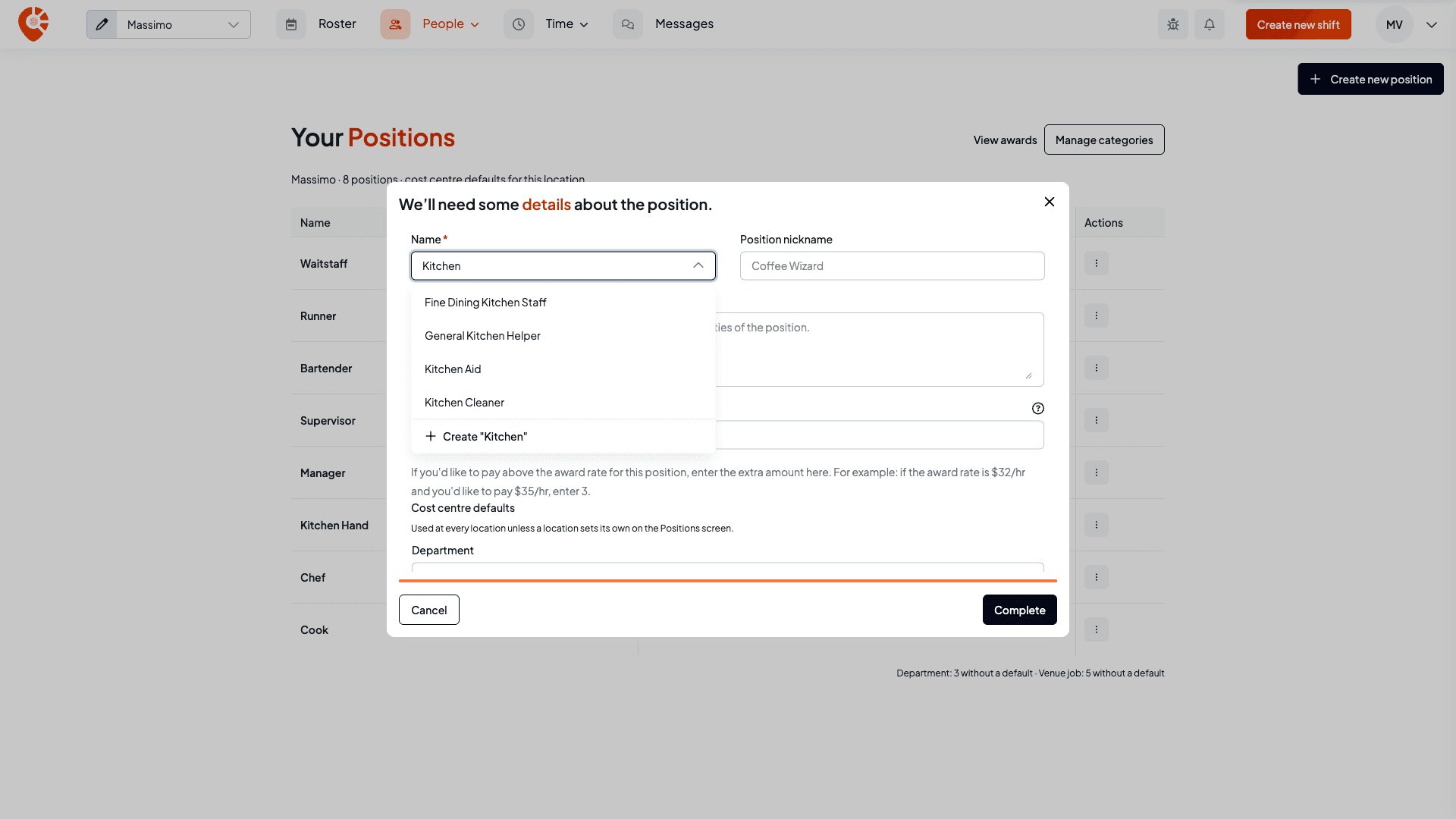The image size is (1456, 819).
Task: Click Manage categories button
Action: pos(1104,140)
